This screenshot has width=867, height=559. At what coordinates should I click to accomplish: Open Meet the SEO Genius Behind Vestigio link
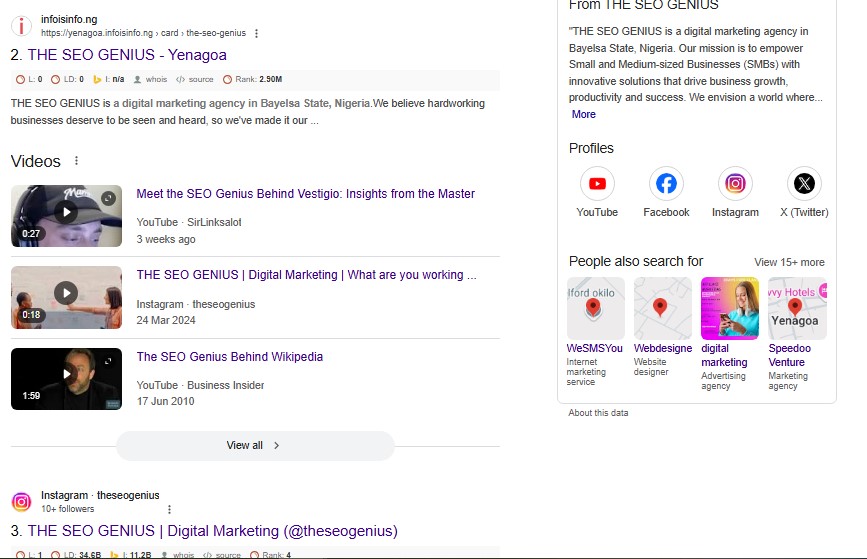[x=305, y=194]
